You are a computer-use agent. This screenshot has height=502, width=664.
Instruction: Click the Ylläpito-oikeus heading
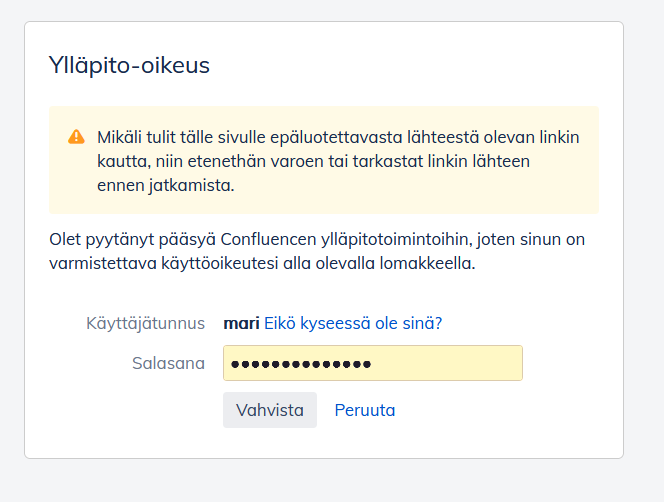(x=129, y=66)
